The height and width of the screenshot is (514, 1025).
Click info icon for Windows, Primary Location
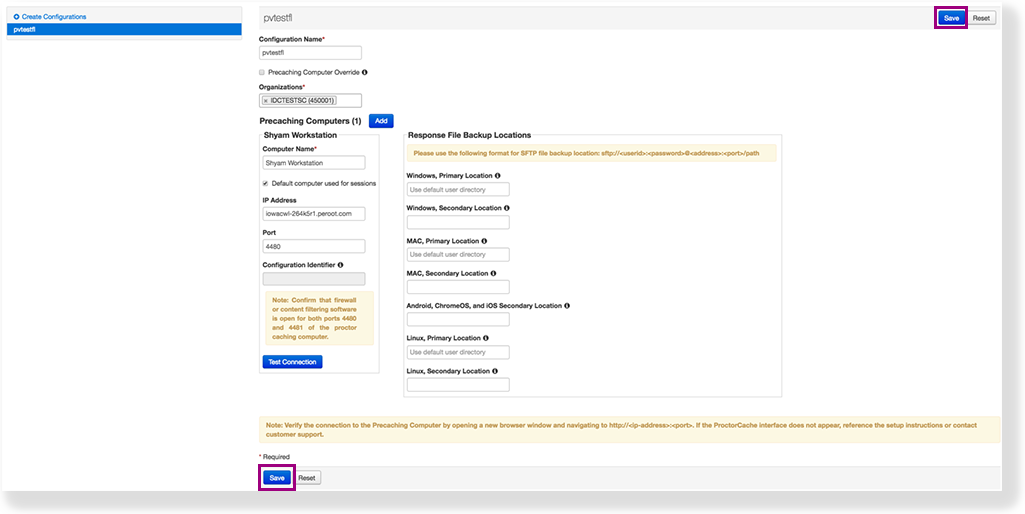coord(498,176)
